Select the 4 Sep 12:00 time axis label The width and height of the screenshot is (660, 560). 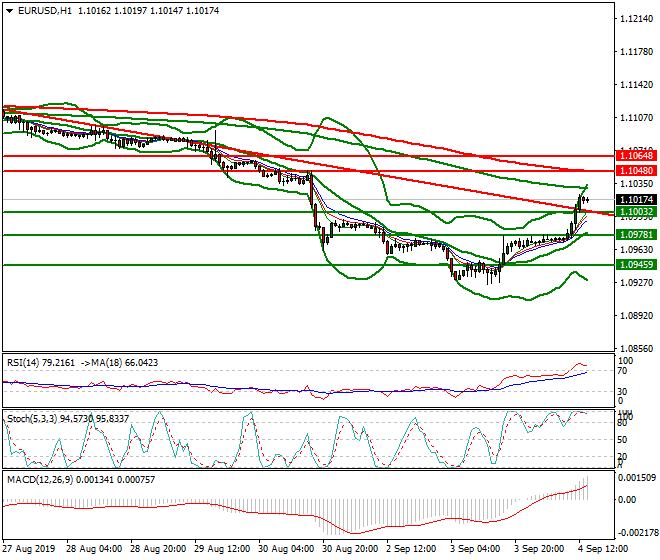pyautogui.click(x=603, y=549)
